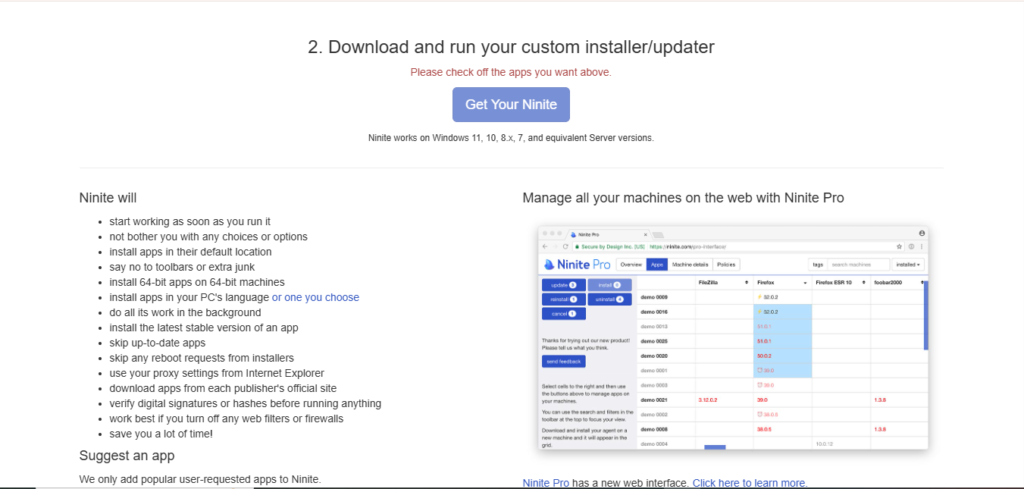The height and width of the screenshot is (489, 1024).
Task: Click "install the latest stable version of an app"
Action: (x=204, y=328)
